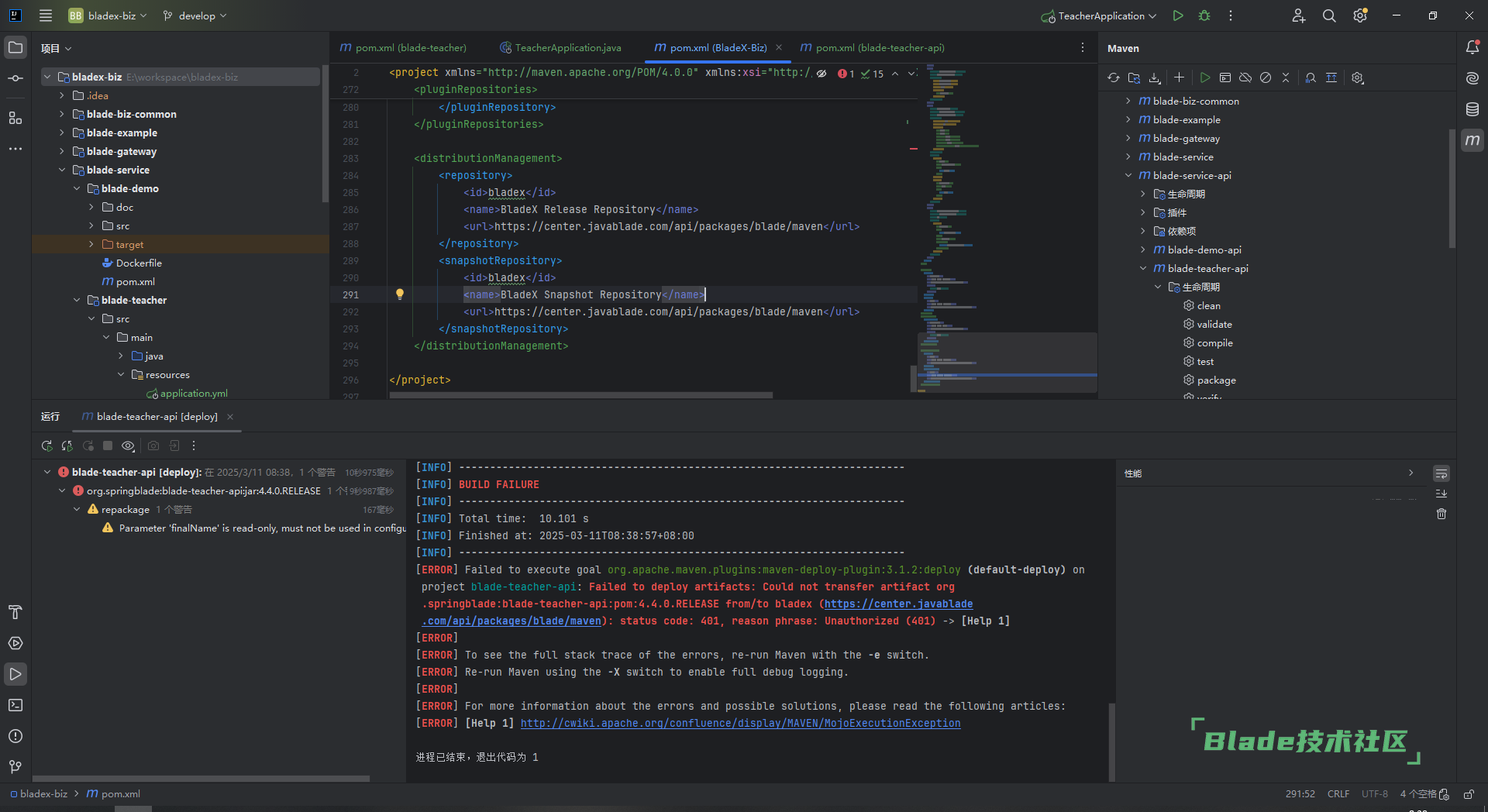This screenshot has width=1488, height=812.
Task: Open Maven dependency analyzer icon
Action: click(1311, 77)
